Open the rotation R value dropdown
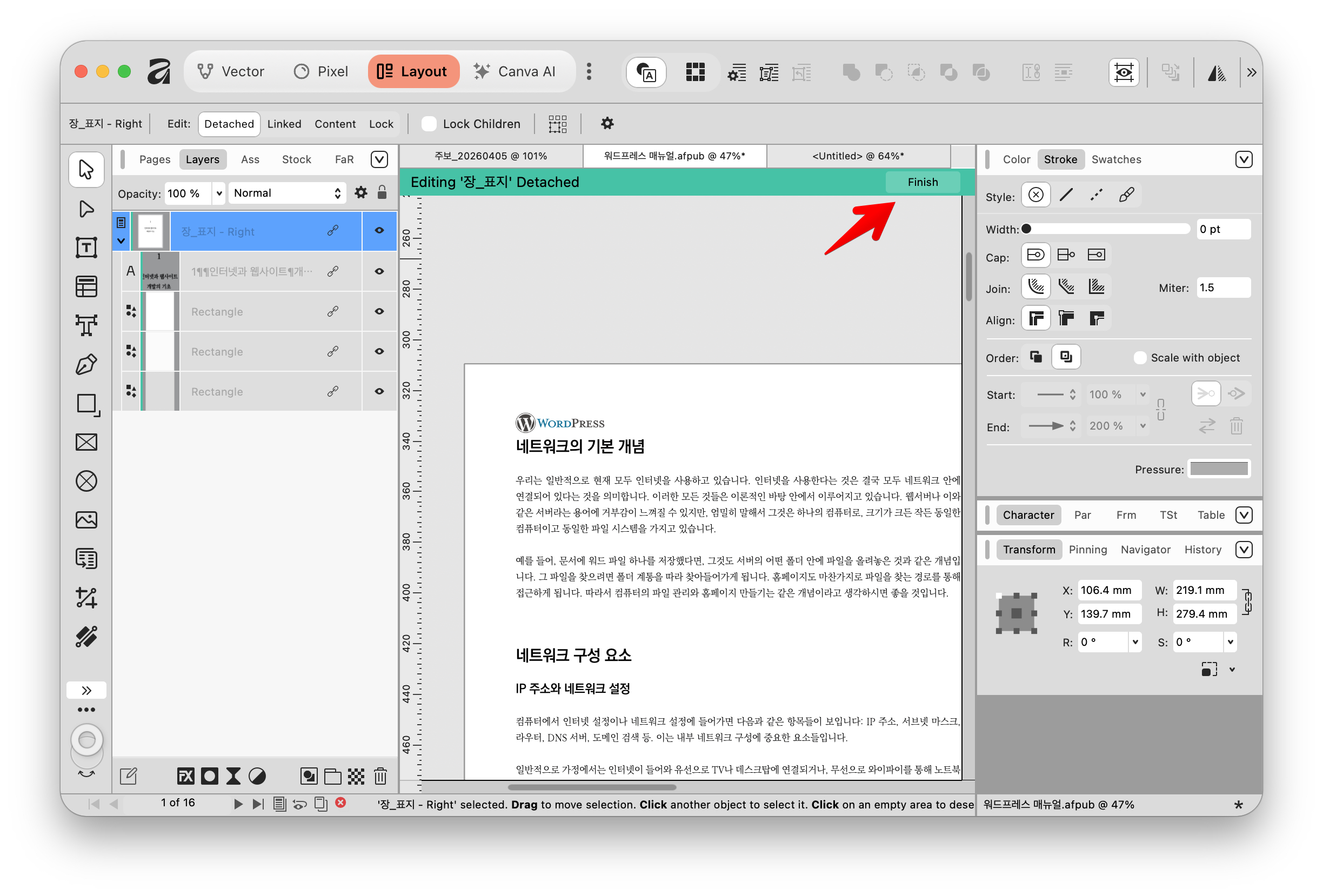The width and height of the screenshot is (1323, 896). click(x=1135, y=641)
